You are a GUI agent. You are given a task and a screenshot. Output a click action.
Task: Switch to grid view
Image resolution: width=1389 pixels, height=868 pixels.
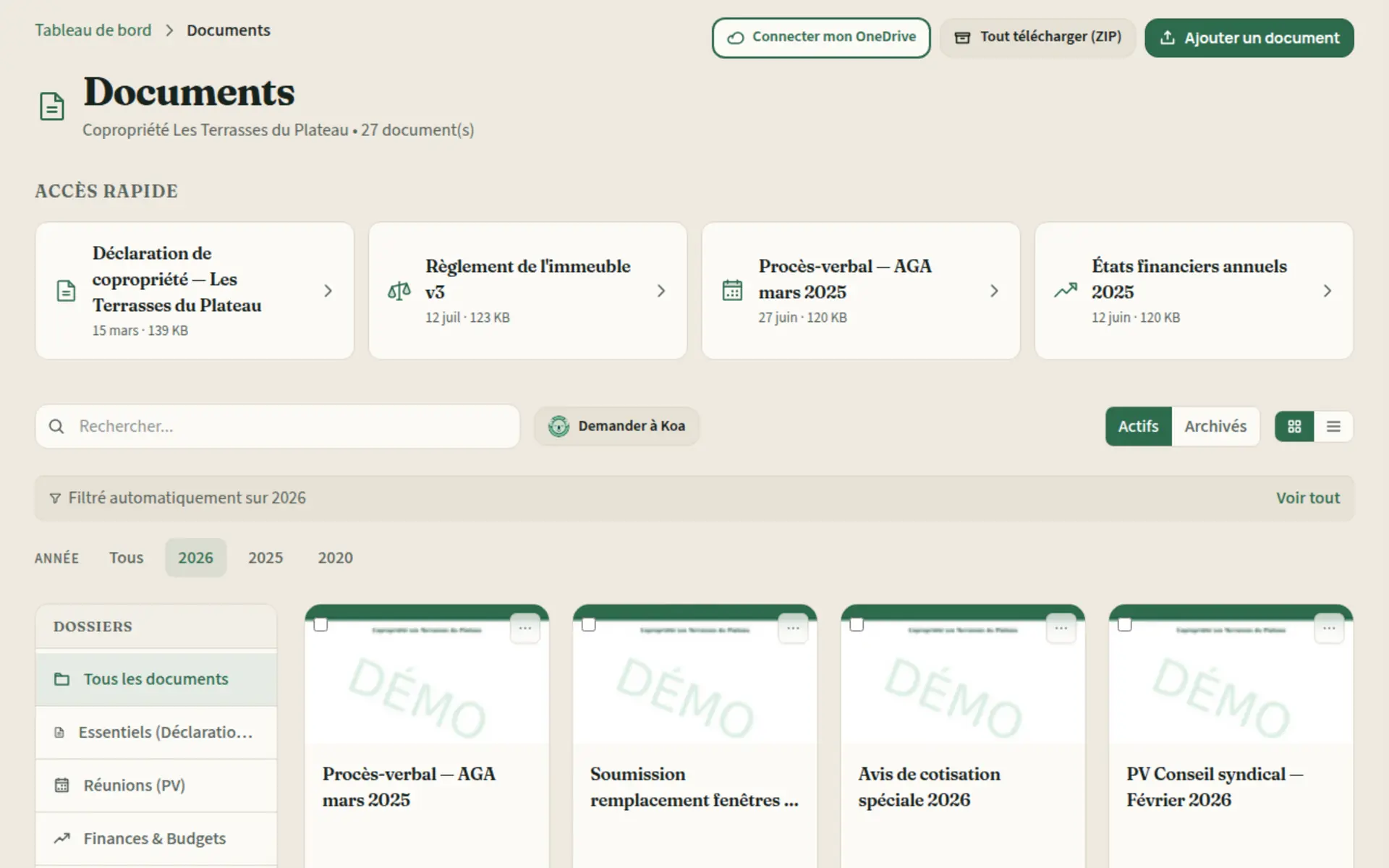1294,427
